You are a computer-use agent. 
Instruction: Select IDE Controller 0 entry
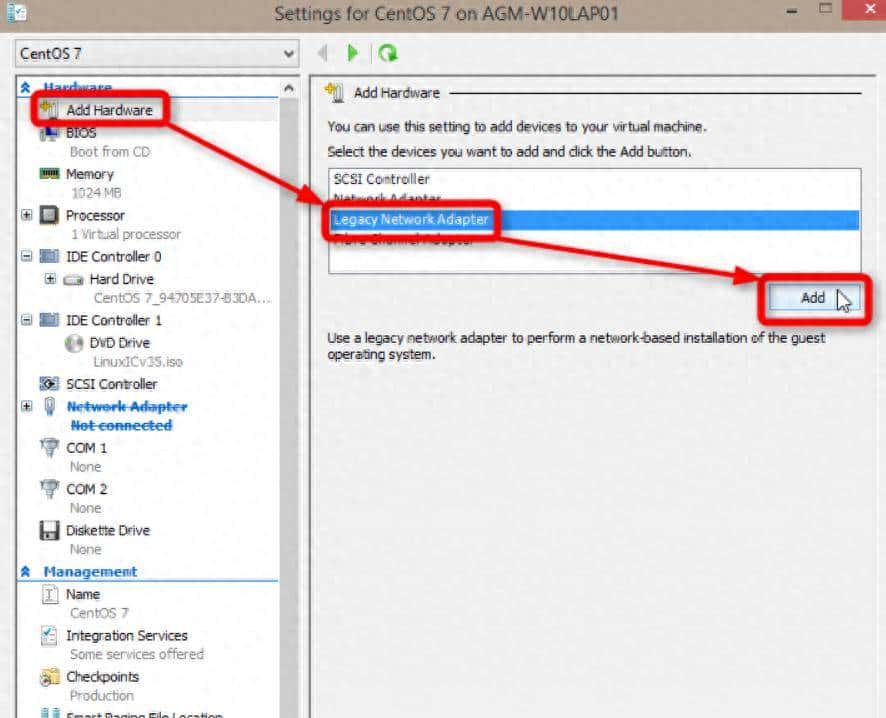click(x=114, y=256)
